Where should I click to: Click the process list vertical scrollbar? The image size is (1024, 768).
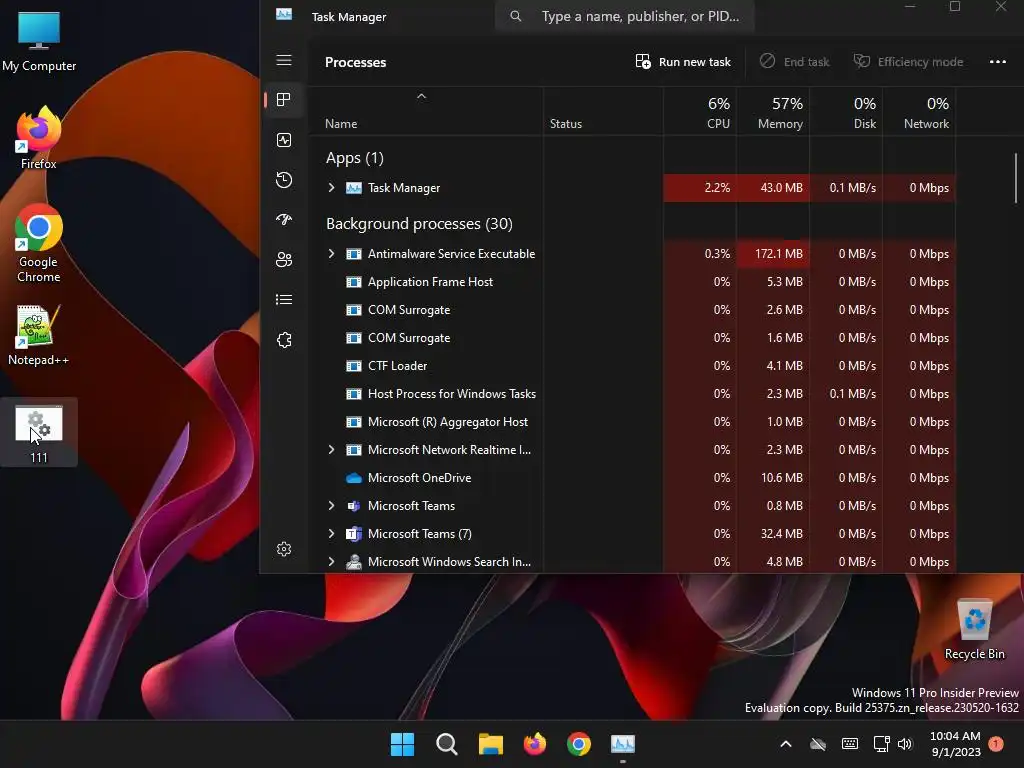coord(1016,178)
